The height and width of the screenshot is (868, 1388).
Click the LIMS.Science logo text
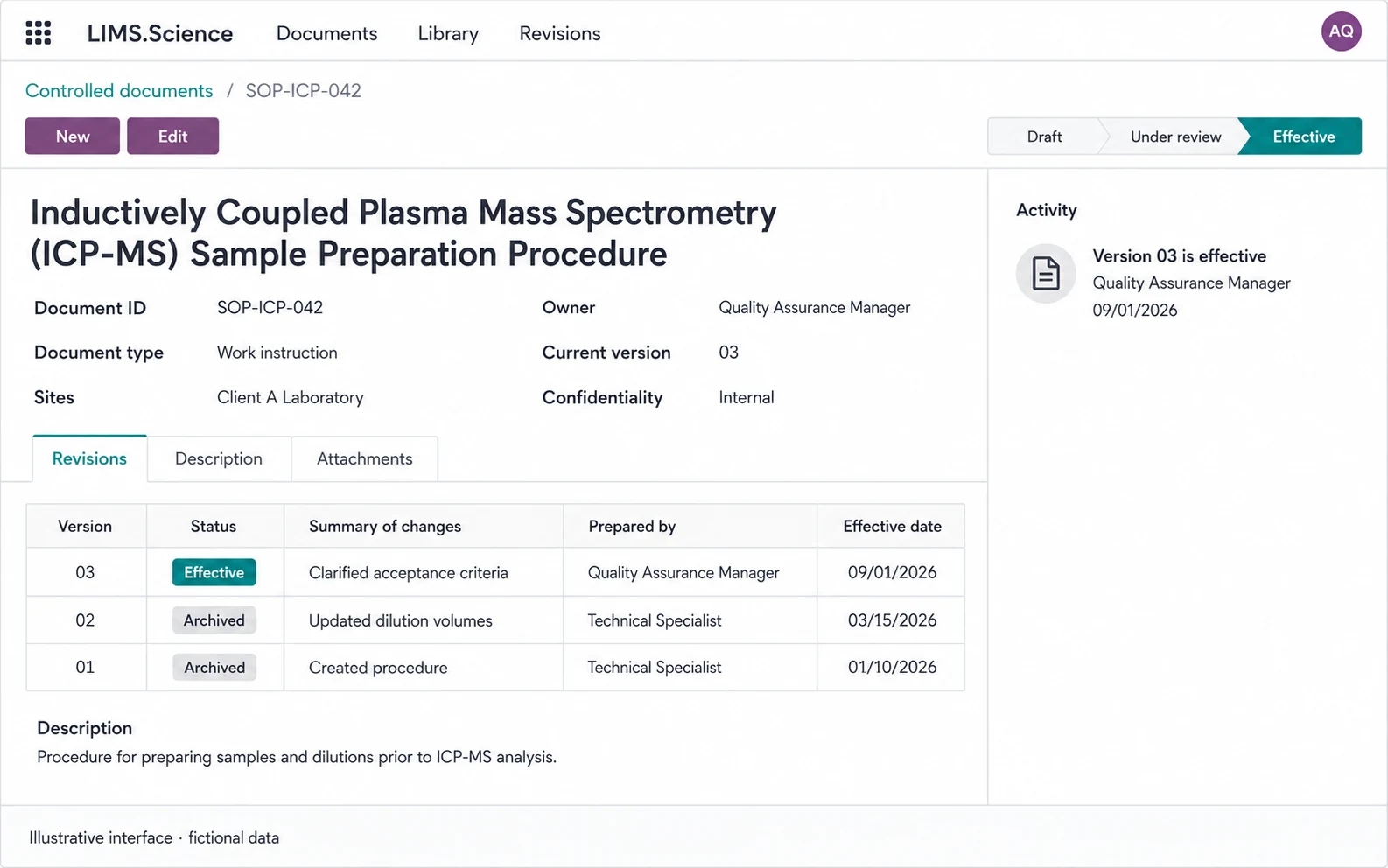click(x=160, y=33)
